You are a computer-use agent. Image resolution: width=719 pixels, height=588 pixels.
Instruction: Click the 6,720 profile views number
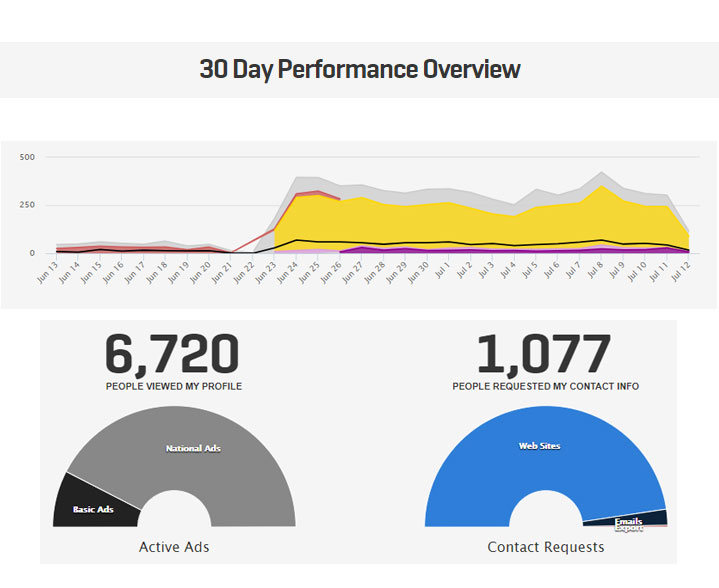coord(173,354)
